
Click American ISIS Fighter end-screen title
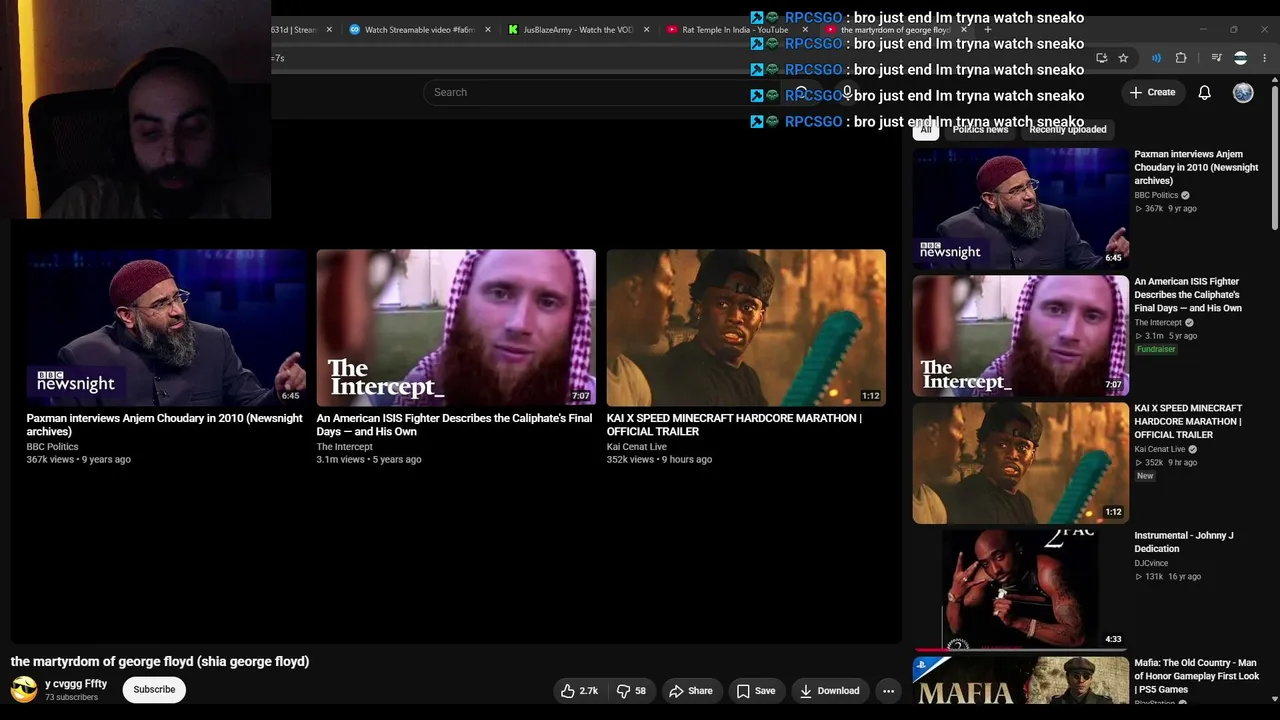pos(454,425)
